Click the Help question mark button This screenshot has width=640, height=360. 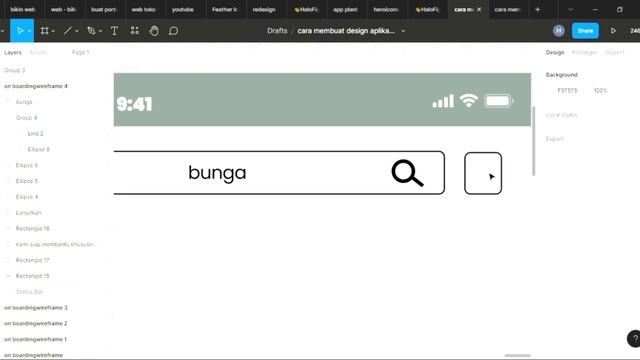point(634,339)
